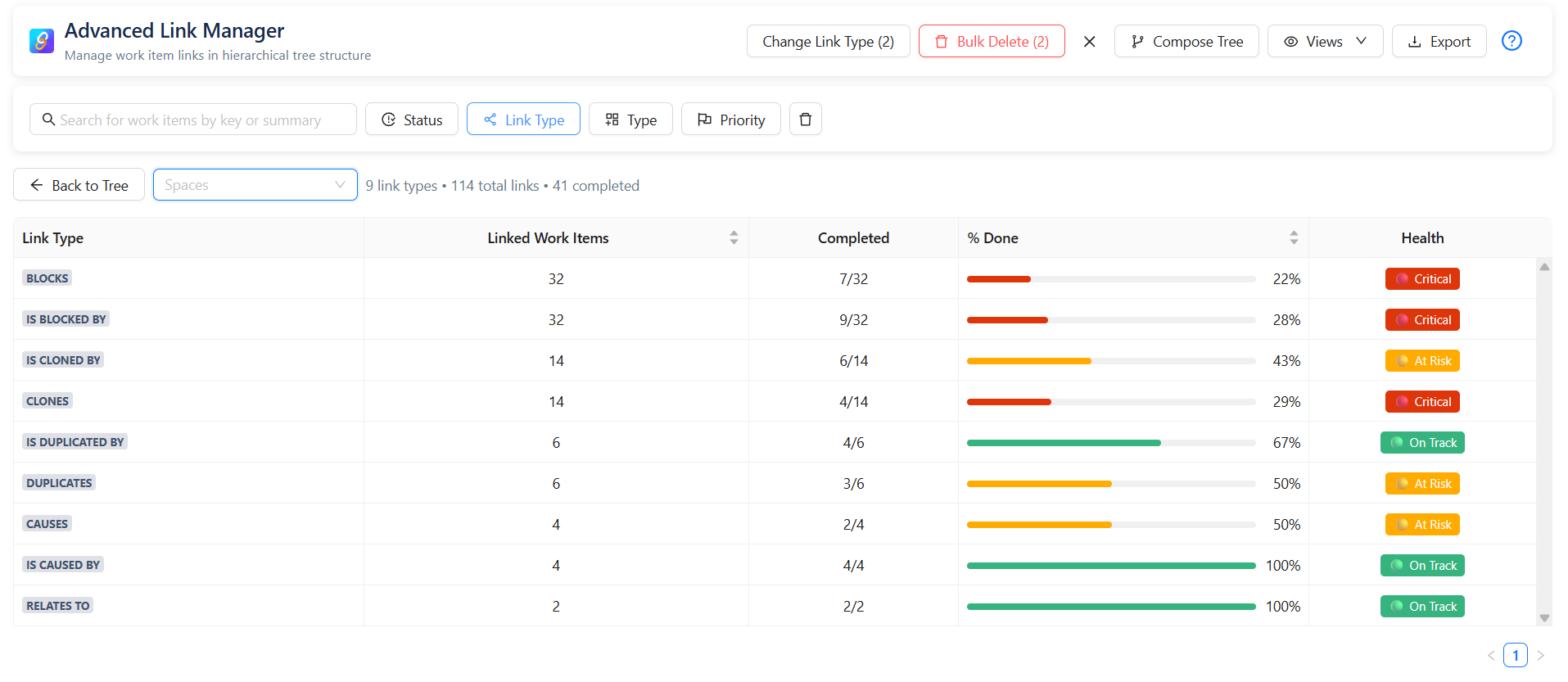The image size is (1568, 682).
Task: Click the Advanced Link Manager app logo
Action: pyautogui.click(x=42, y=41)
